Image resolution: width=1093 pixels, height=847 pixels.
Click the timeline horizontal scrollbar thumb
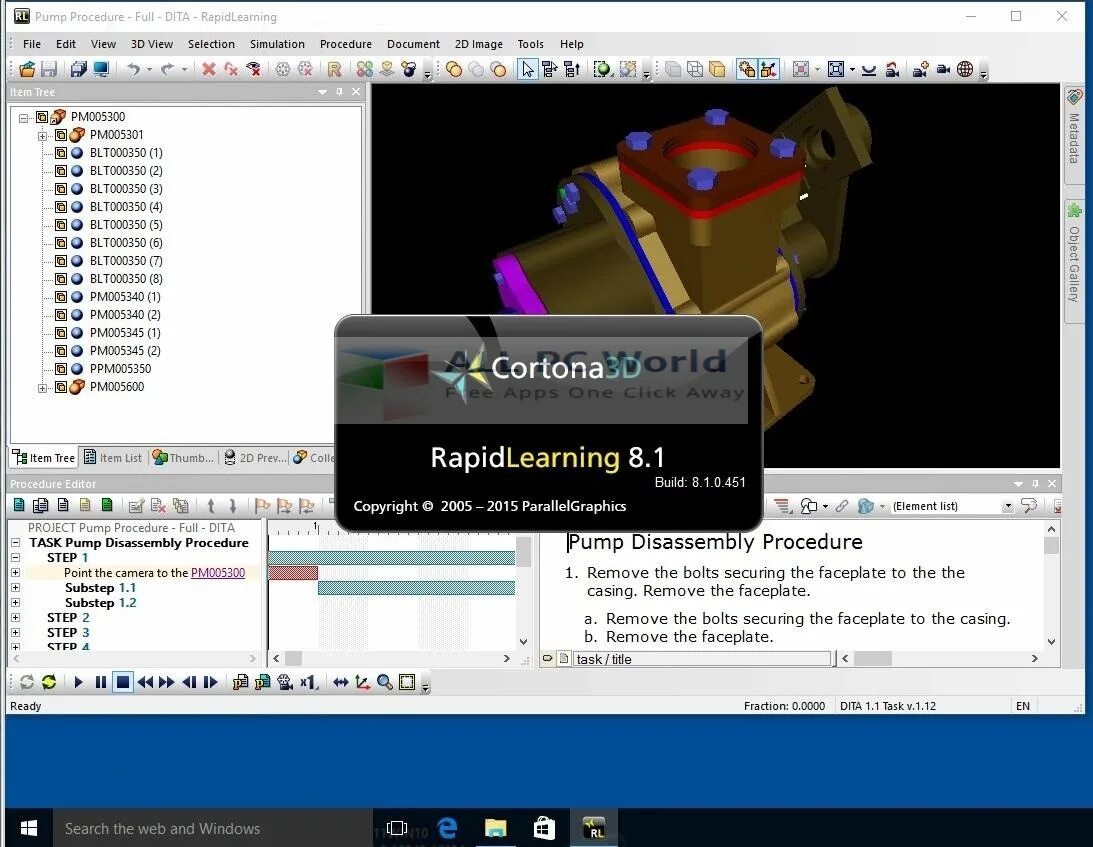tap(293, 658)
